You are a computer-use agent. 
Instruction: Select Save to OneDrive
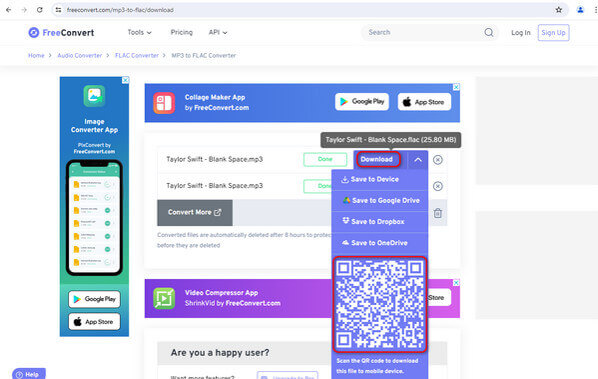[x=379, y=243]
